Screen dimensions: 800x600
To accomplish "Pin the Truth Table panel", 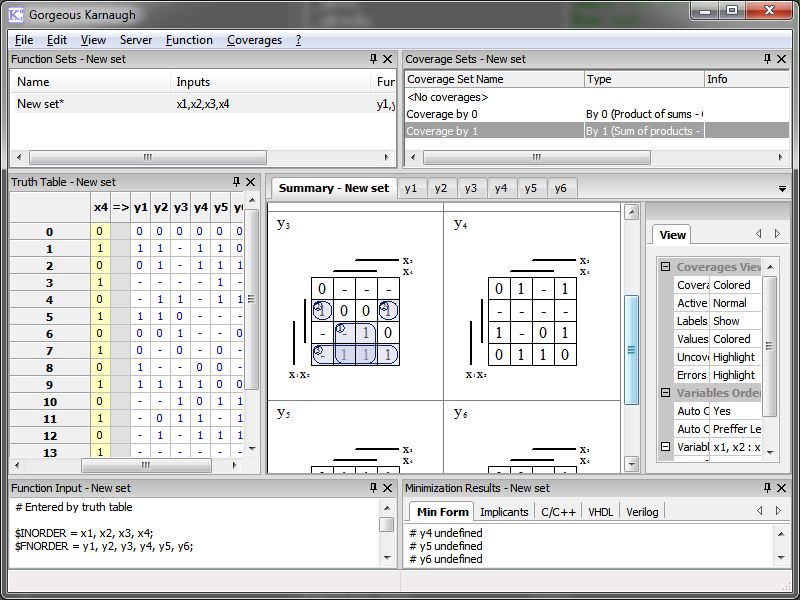I will pos(236,182).
